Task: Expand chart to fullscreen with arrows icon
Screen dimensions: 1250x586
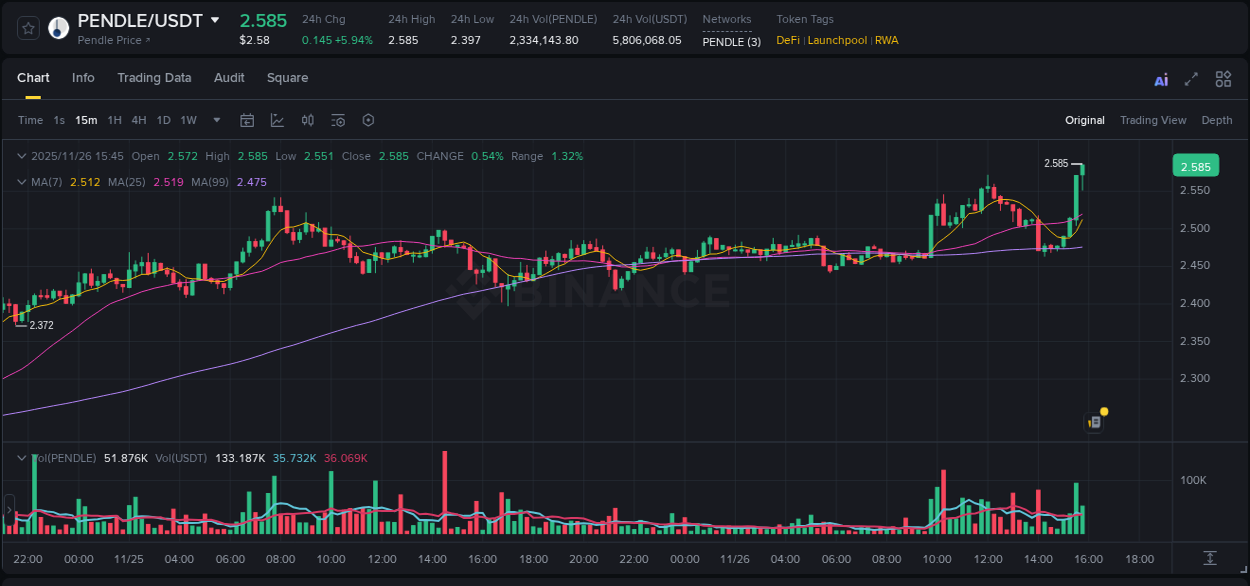Action: (1190, 78)
